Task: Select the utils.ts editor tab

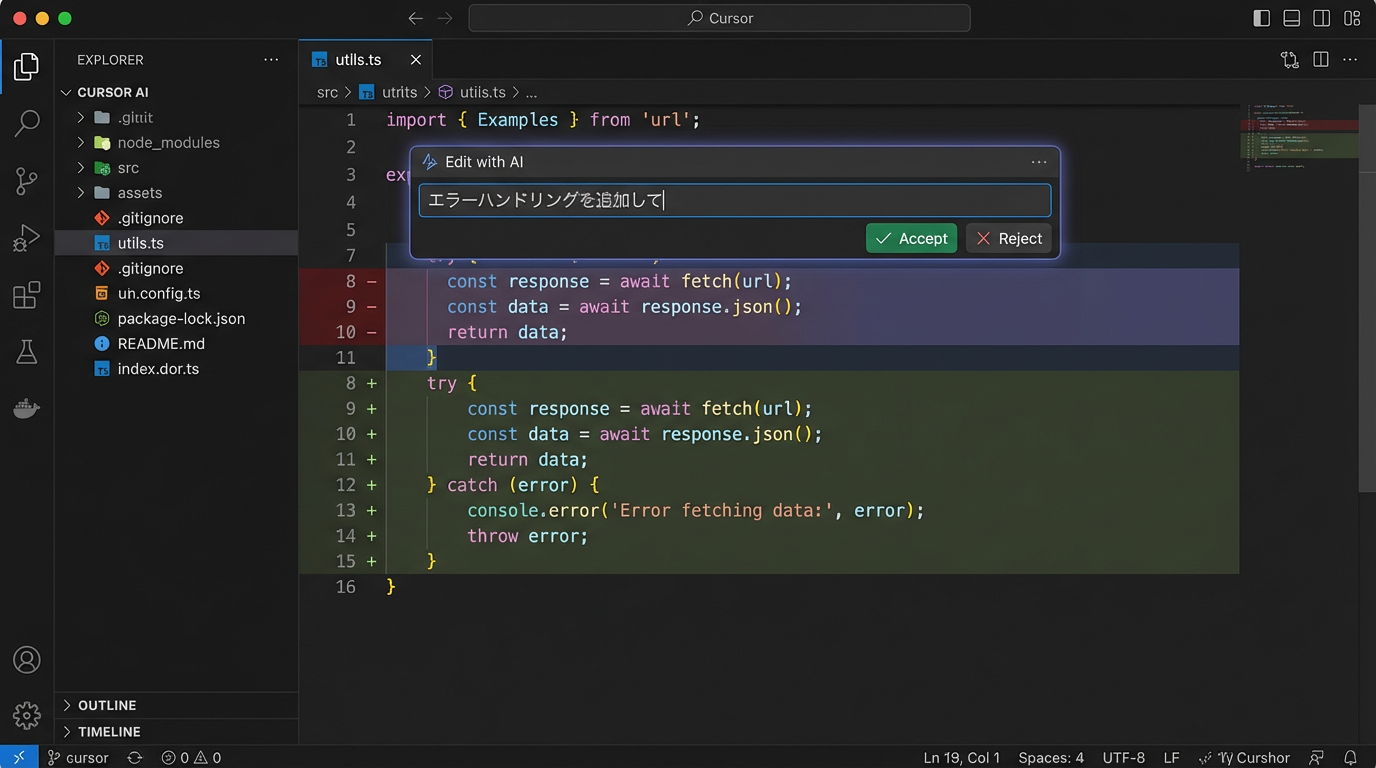Action: tap(358, 60)
